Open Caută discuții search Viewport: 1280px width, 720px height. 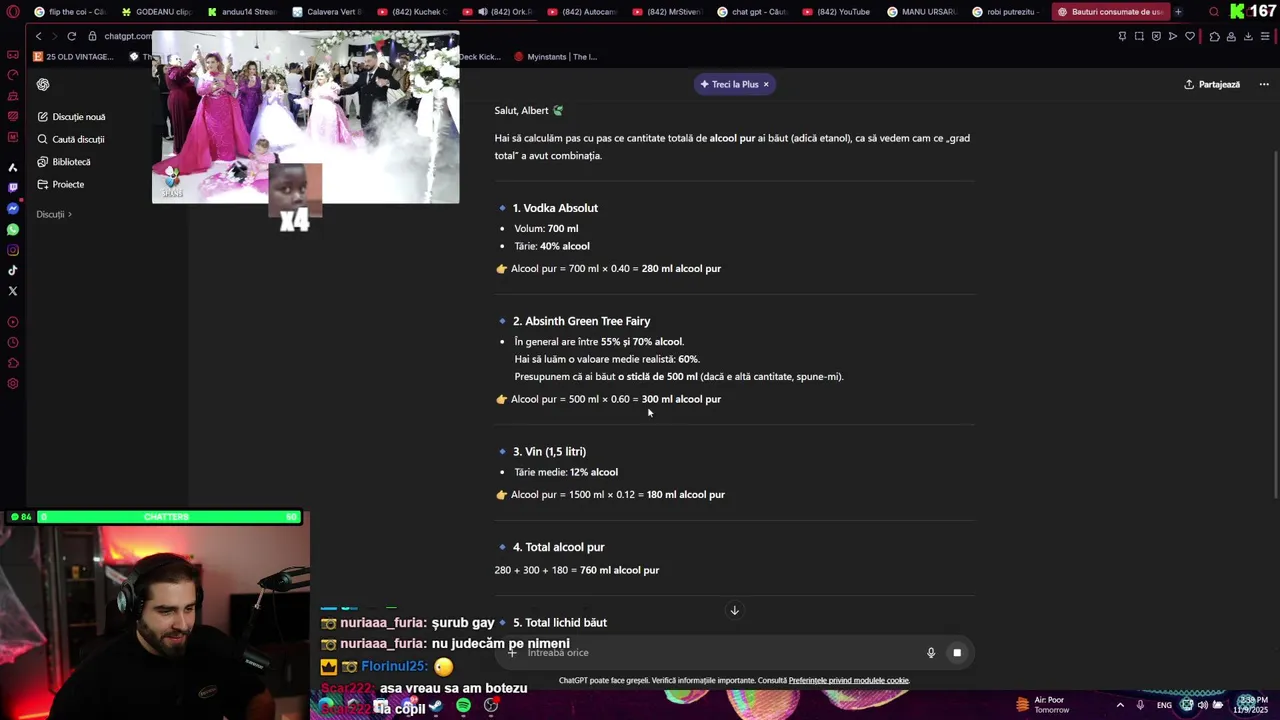[71, 139]
